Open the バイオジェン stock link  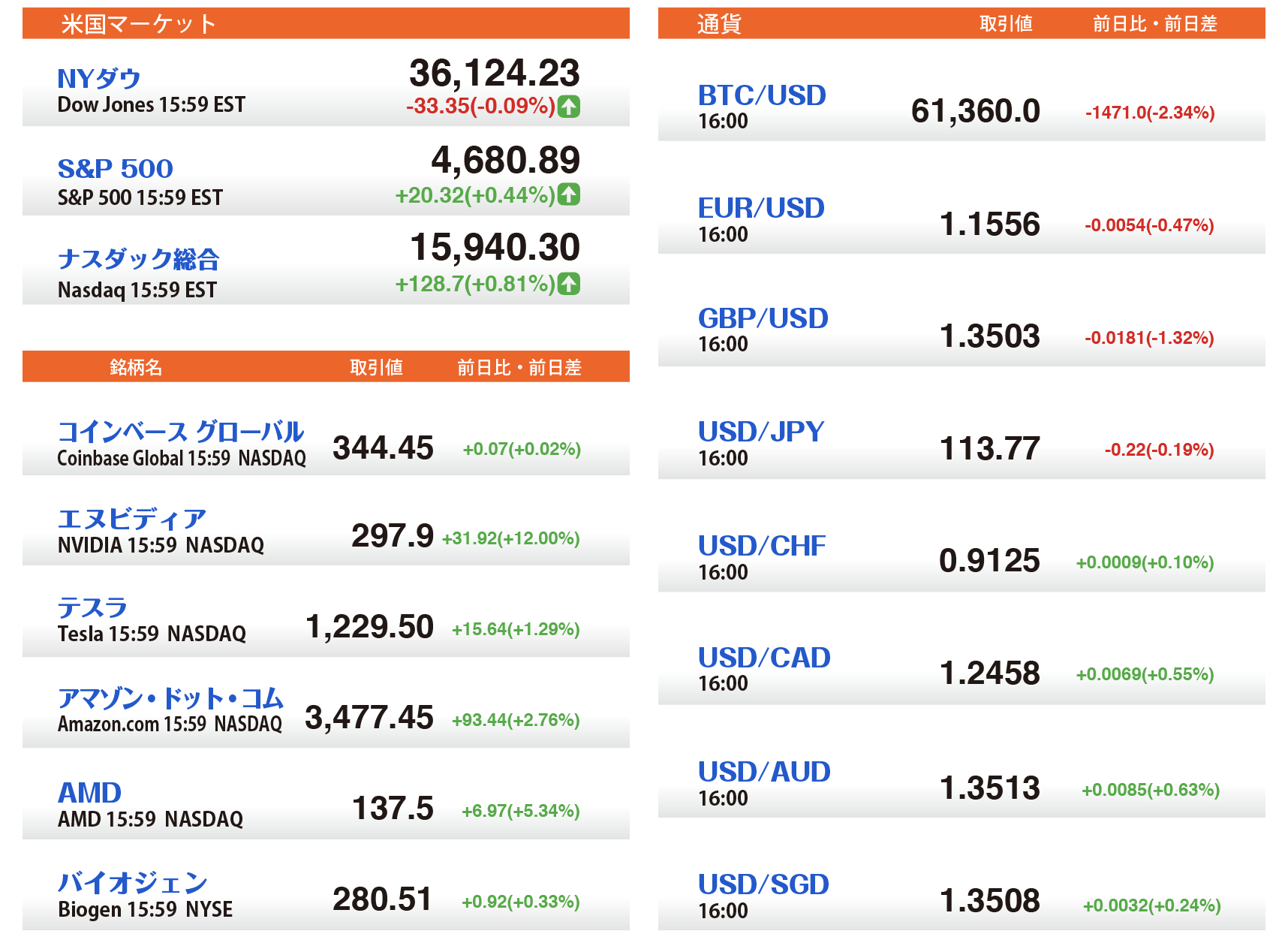point(133,883)
